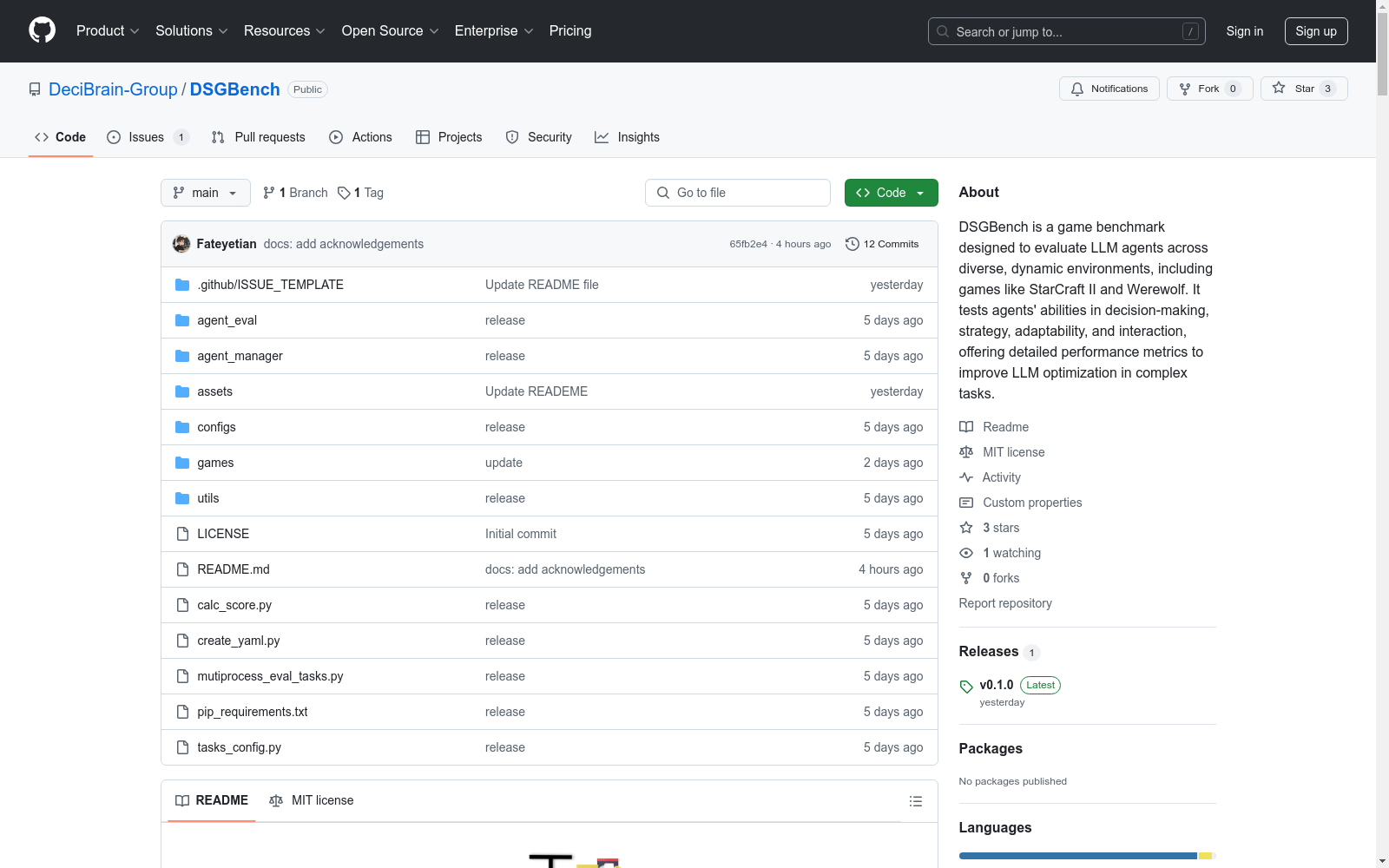
Task: Click the file icon next to tasks_config.py
Action: coord(182,747)
